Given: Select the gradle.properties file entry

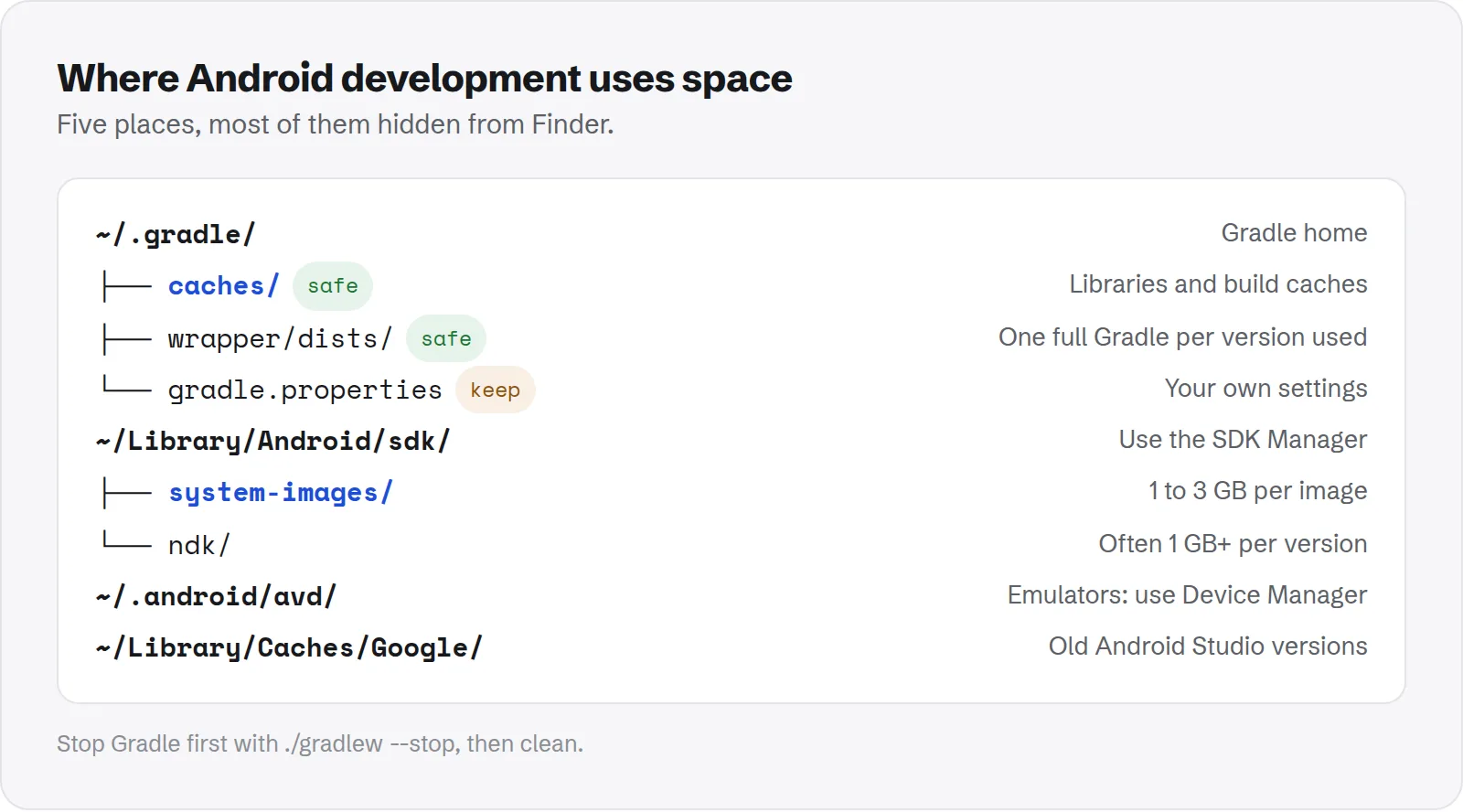Looking at the screenshot, I should coord(304,390).
